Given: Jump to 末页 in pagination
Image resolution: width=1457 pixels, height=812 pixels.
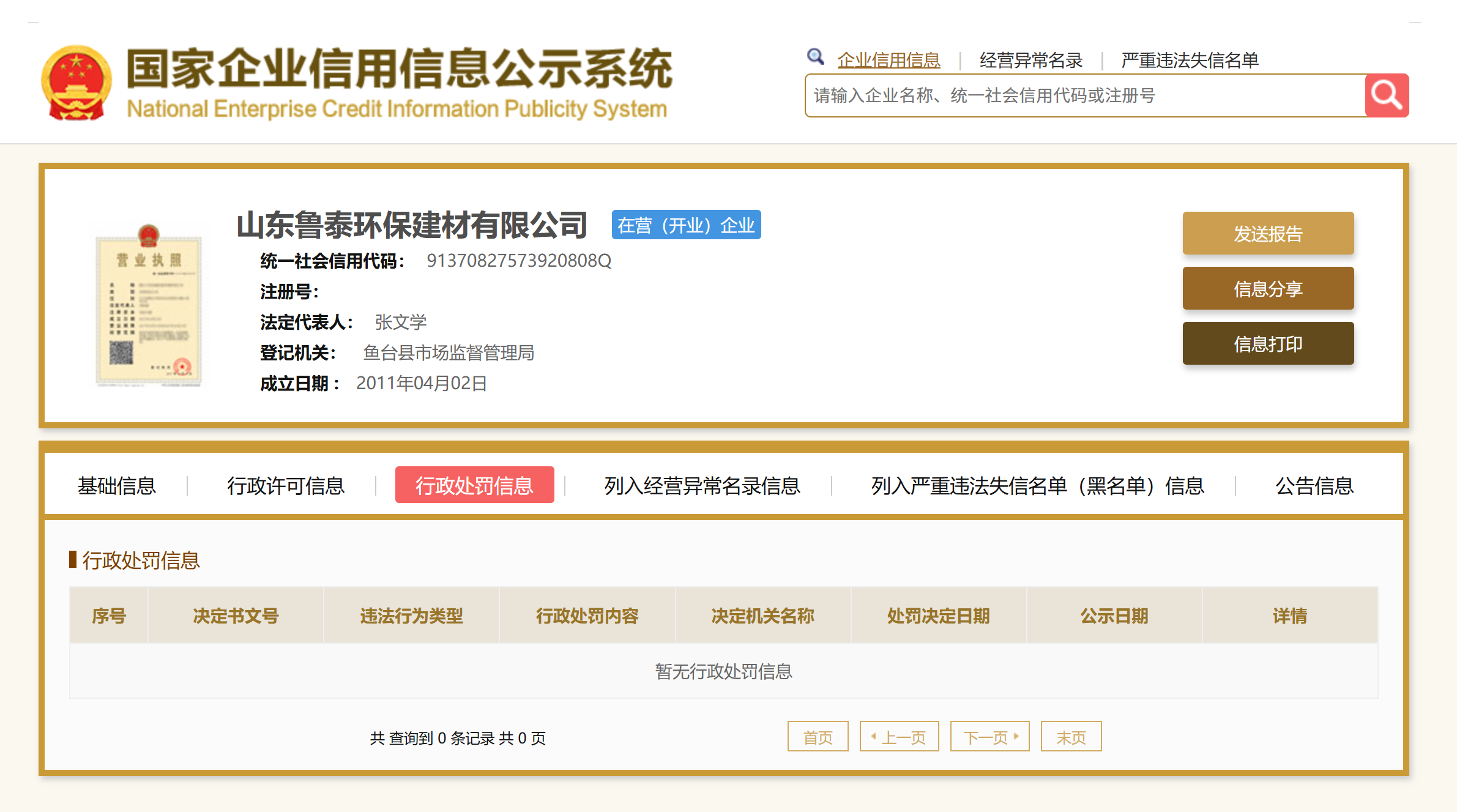Looking at the screenshot, I should tap(1071, 736).
